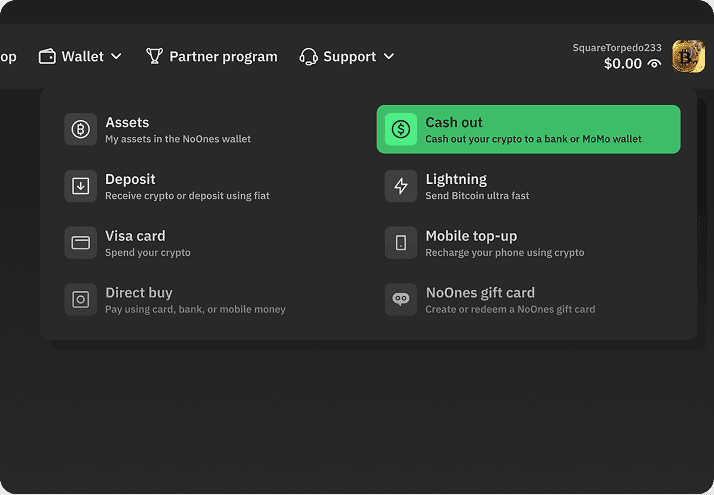Click the Deposit download arrow icon
The width and height of the screenshot is (714, 495).
tap(81, 186)
